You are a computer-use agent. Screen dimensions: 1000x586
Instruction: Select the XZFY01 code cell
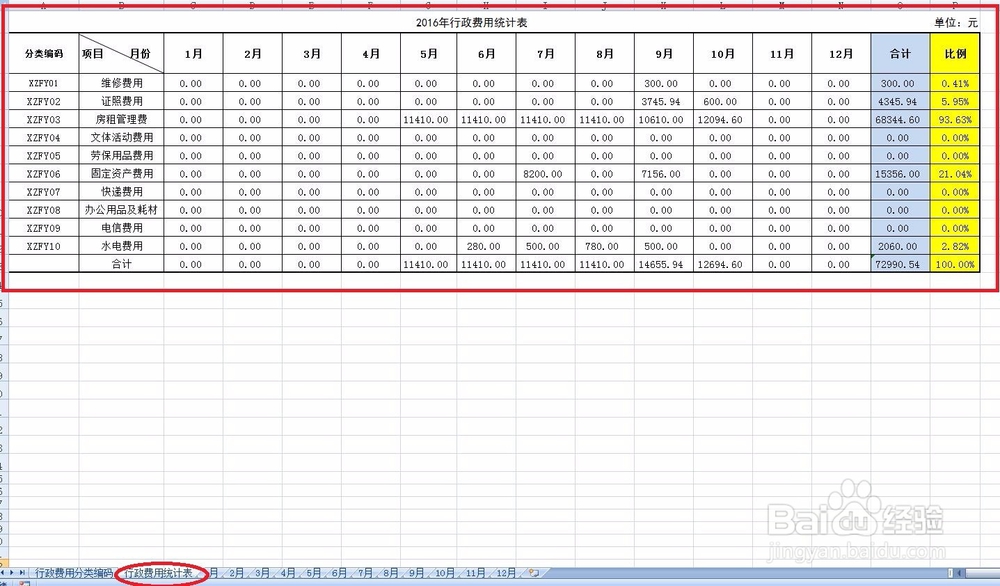(43, 83)
